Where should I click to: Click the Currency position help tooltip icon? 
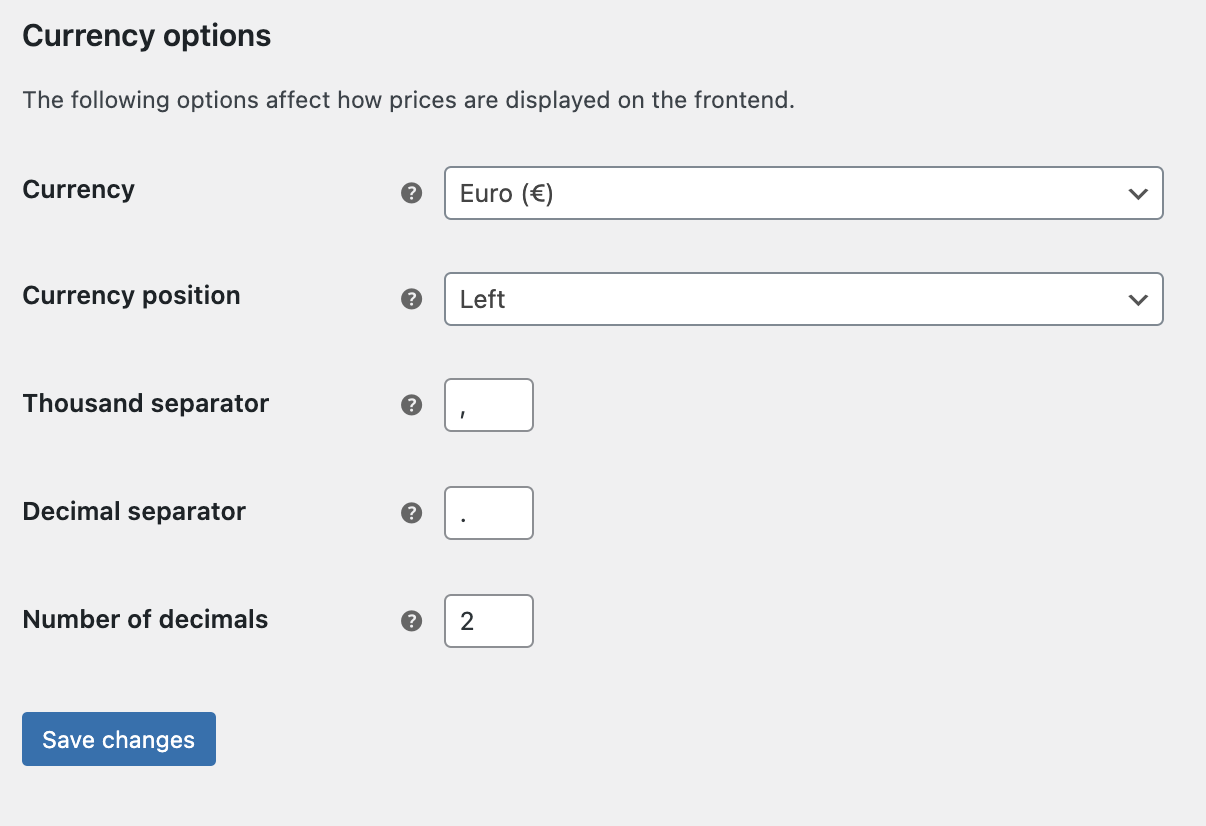[411, 298]
